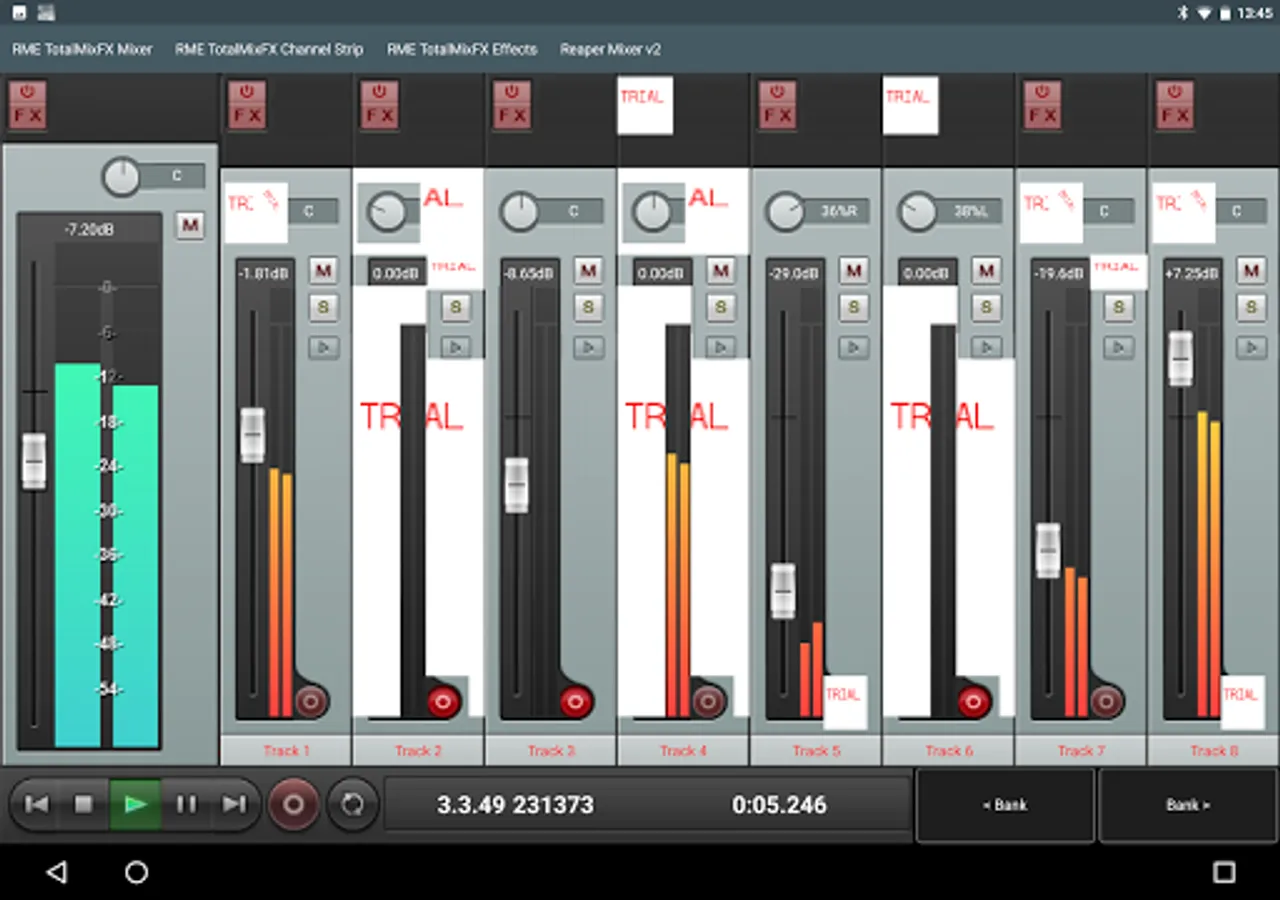
Task: Solo Track 1
Action: click(323, 308)
